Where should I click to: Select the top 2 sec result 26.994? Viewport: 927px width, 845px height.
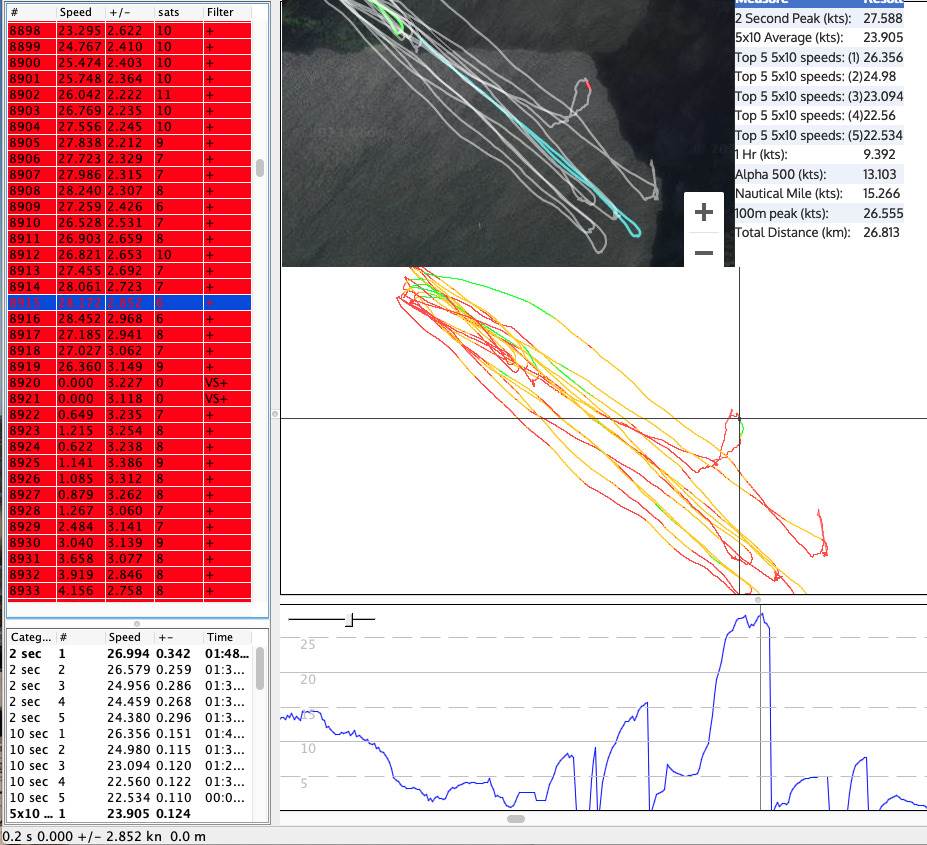[x=129, y=653]
